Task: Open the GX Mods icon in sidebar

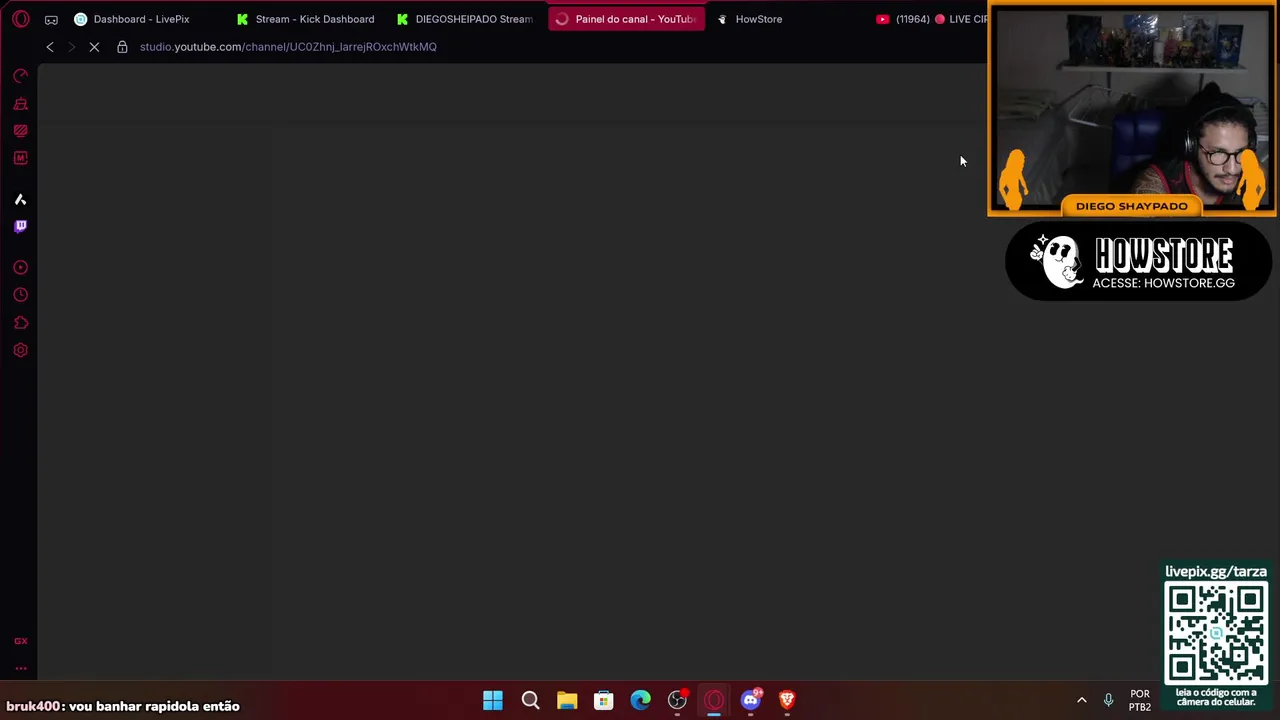Action: click(20, 131)
